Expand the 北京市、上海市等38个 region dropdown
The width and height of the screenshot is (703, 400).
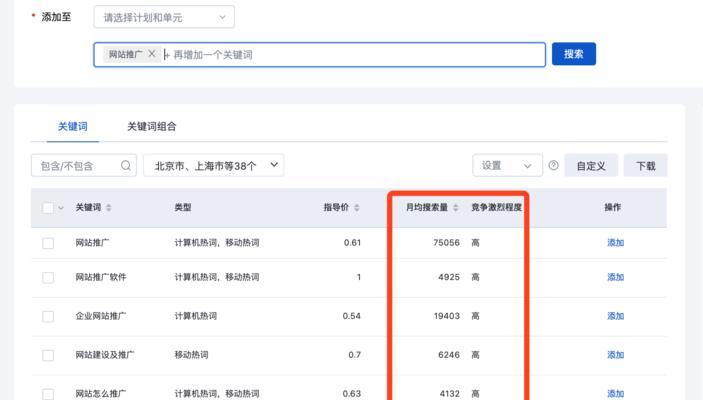click(x=213, y=165)
